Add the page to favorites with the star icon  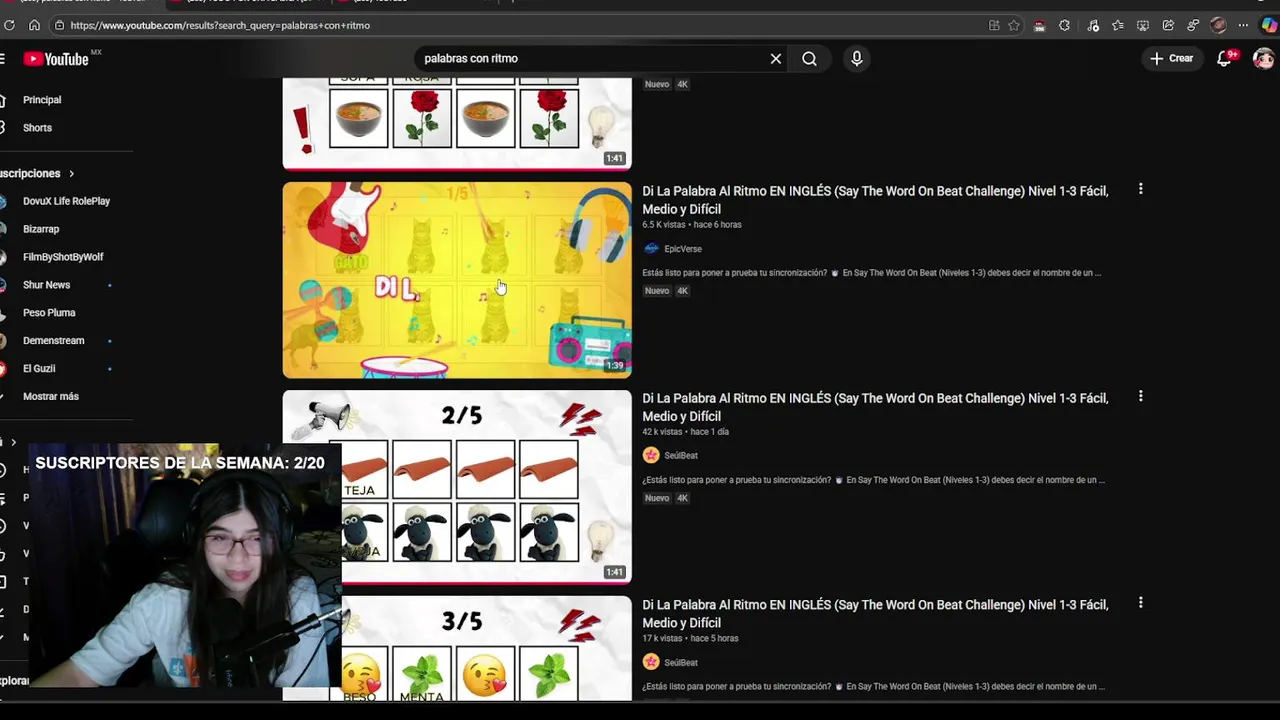(1014, 25)
